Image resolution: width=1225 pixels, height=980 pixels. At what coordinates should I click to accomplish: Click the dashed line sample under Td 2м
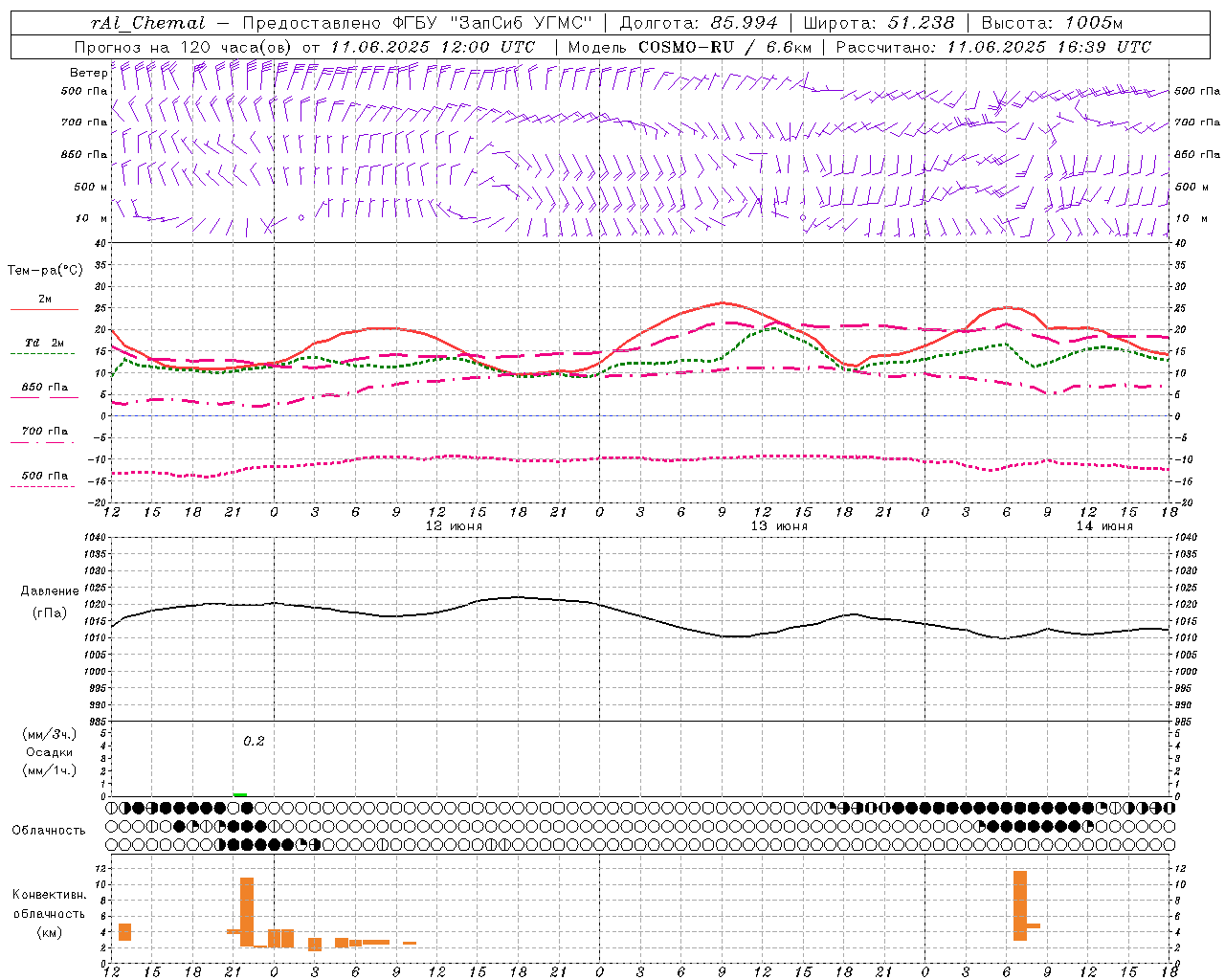pos(42,354)
